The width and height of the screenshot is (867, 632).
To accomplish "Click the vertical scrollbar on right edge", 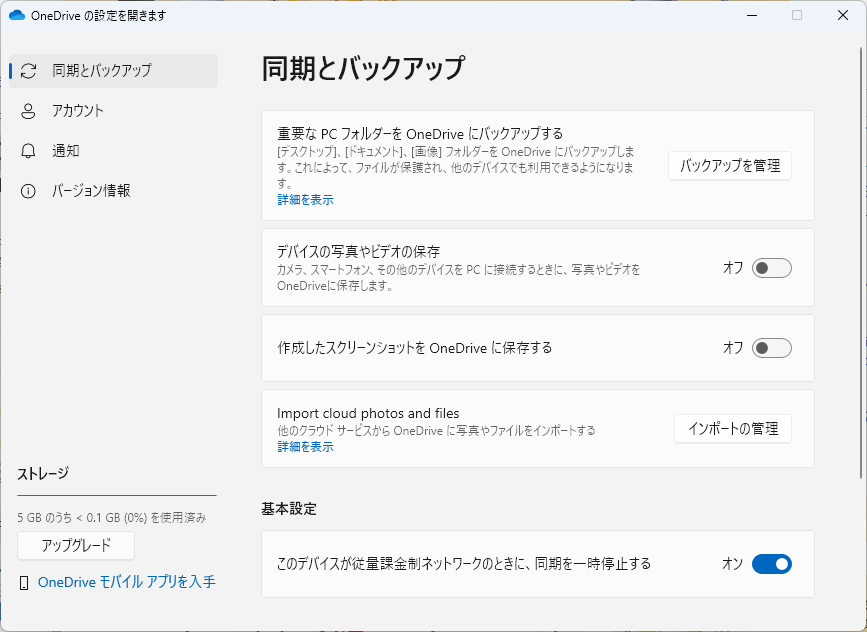I will (862, 263).
